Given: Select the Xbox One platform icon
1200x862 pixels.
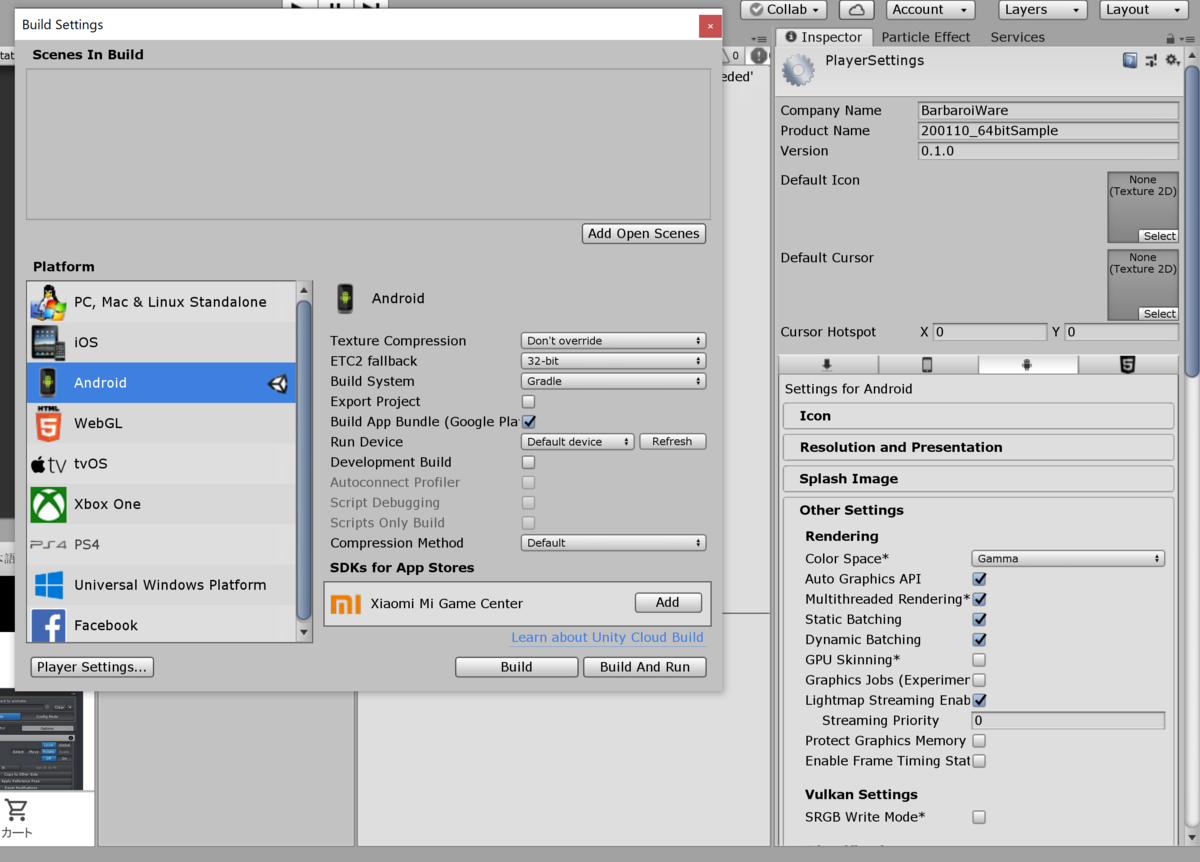Looking at the screenshot, I should pyautogui.click(x=48, y=504).
